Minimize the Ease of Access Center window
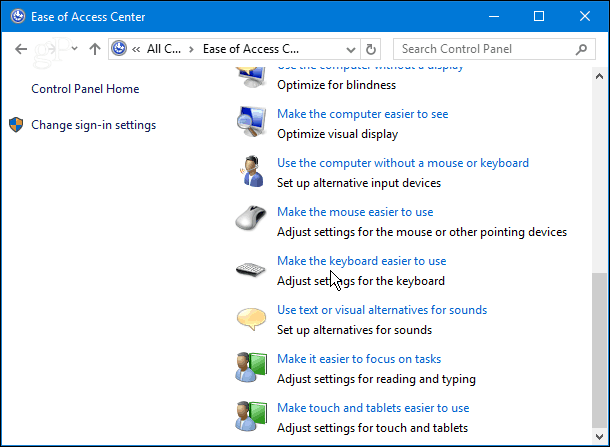Image resolution: width=610 pixels, height=447 pixels. pos(494,16)
